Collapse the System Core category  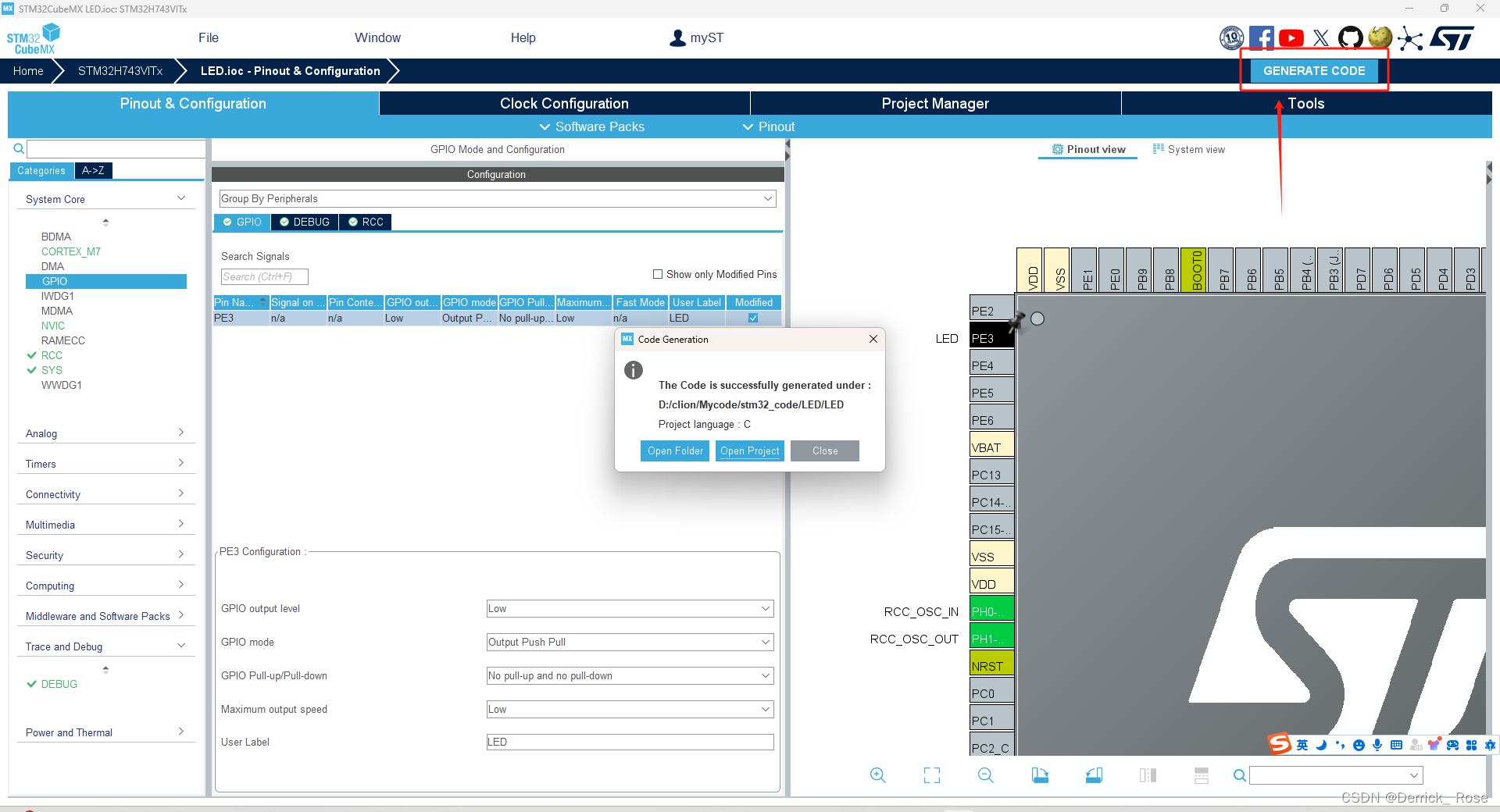click(x=105, y=199)
